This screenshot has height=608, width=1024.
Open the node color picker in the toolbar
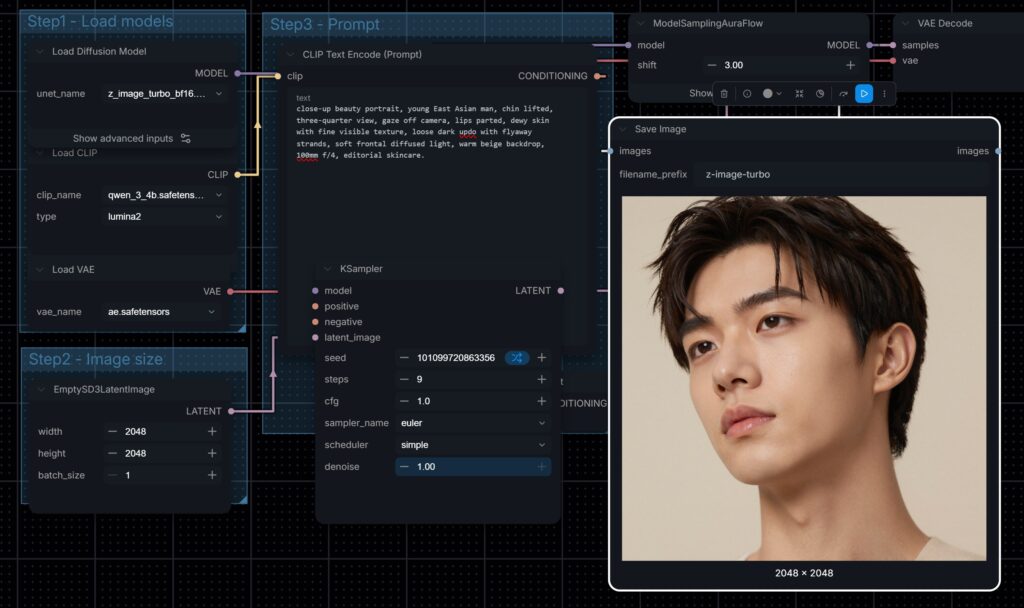(x=772, y=94)
